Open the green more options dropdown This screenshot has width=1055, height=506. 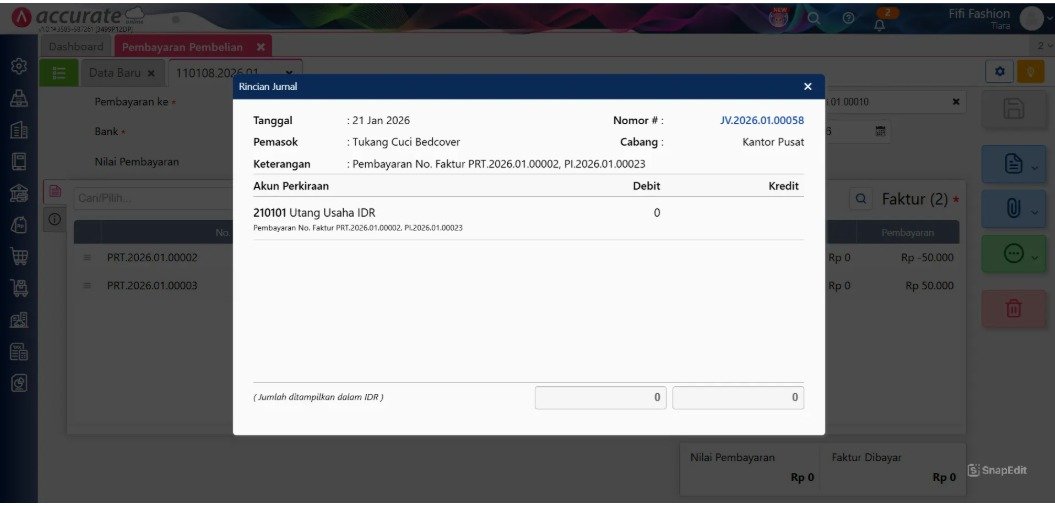click(x=1013, y=254)
